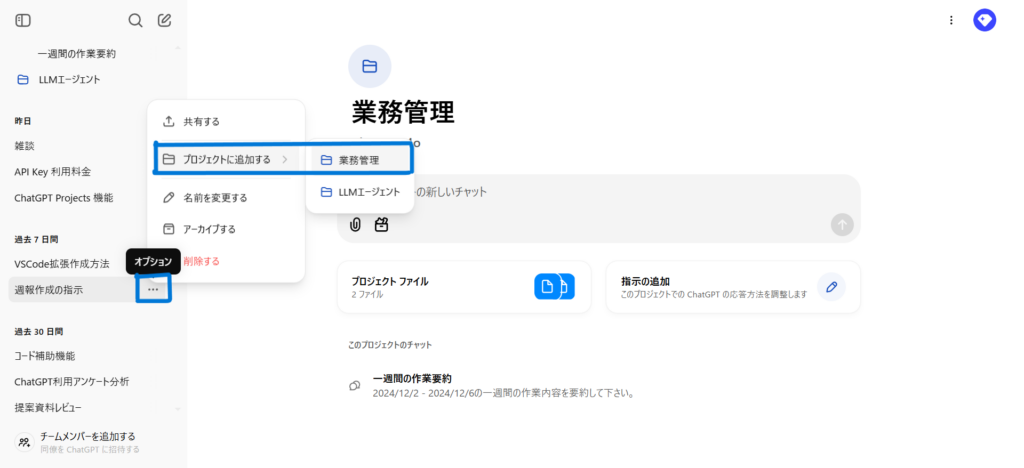1024x468 pixels.
Task: Choose 名前を変更する from the context menu
Action: pyautogui.click(x=215, y=198)
